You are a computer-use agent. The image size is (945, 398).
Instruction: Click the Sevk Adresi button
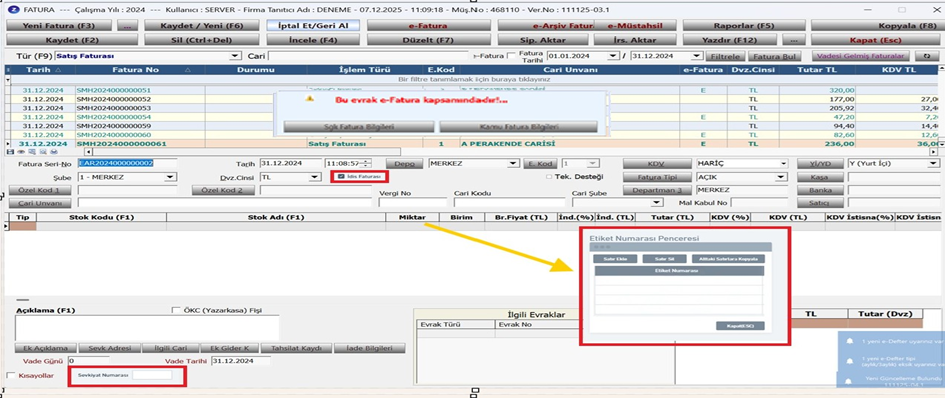[x=110, y=349]
